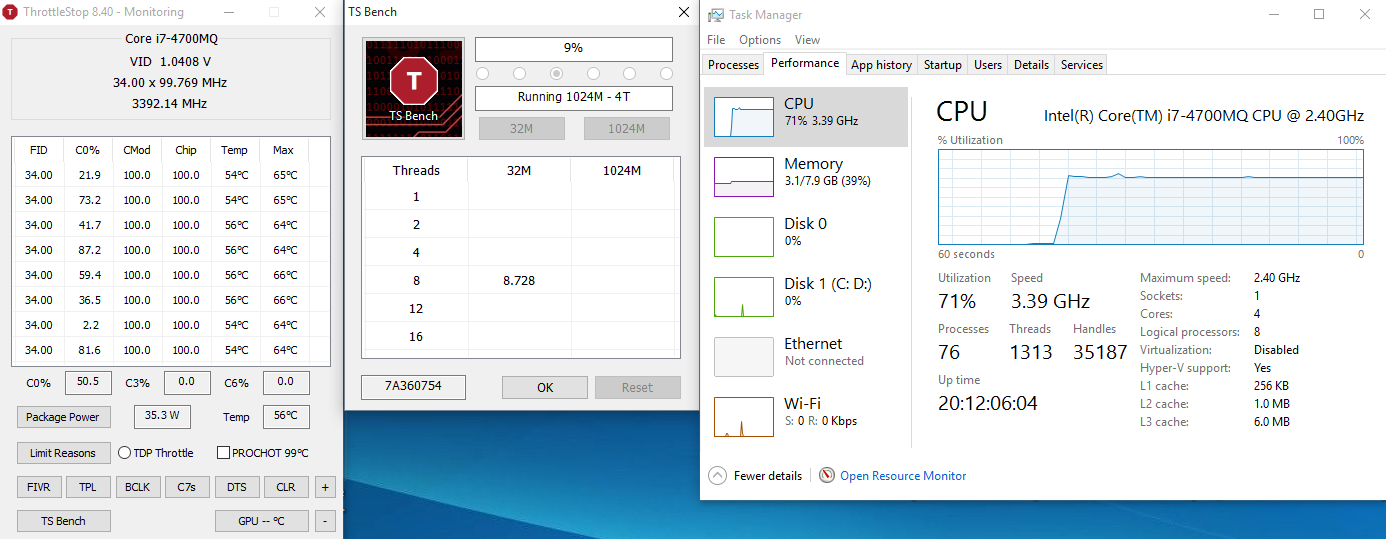Click Task Manager title bar icon
Viewport: 1386px width, 539px height.
pos(716,14)
